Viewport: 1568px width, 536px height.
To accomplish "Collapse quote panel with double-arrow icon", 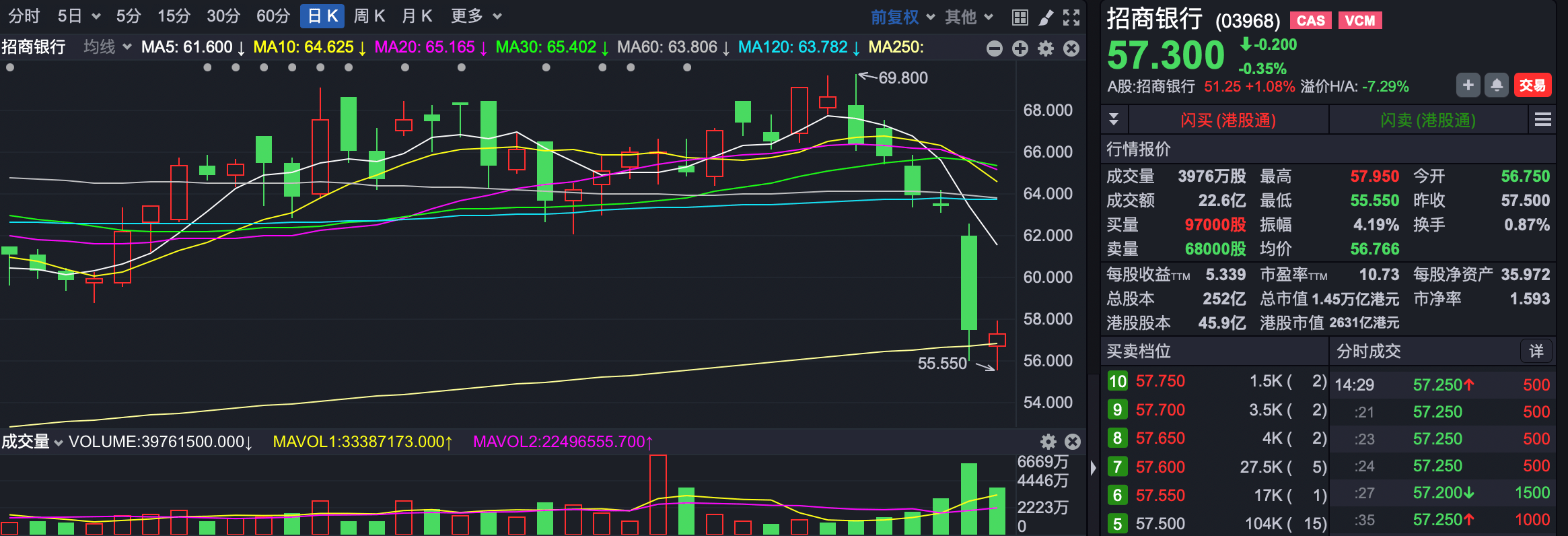I will [1114, 120].
